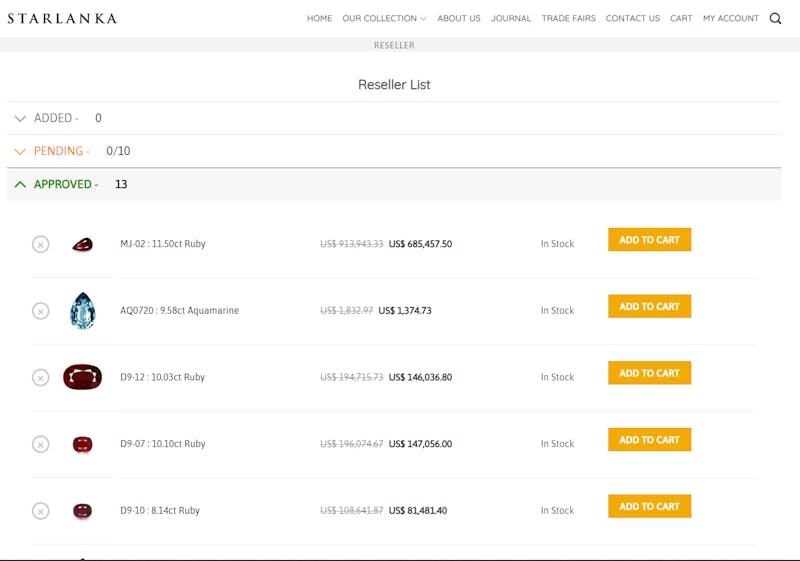Click the price US$ 1,374.73
The image size is (800, 561).
405,310
